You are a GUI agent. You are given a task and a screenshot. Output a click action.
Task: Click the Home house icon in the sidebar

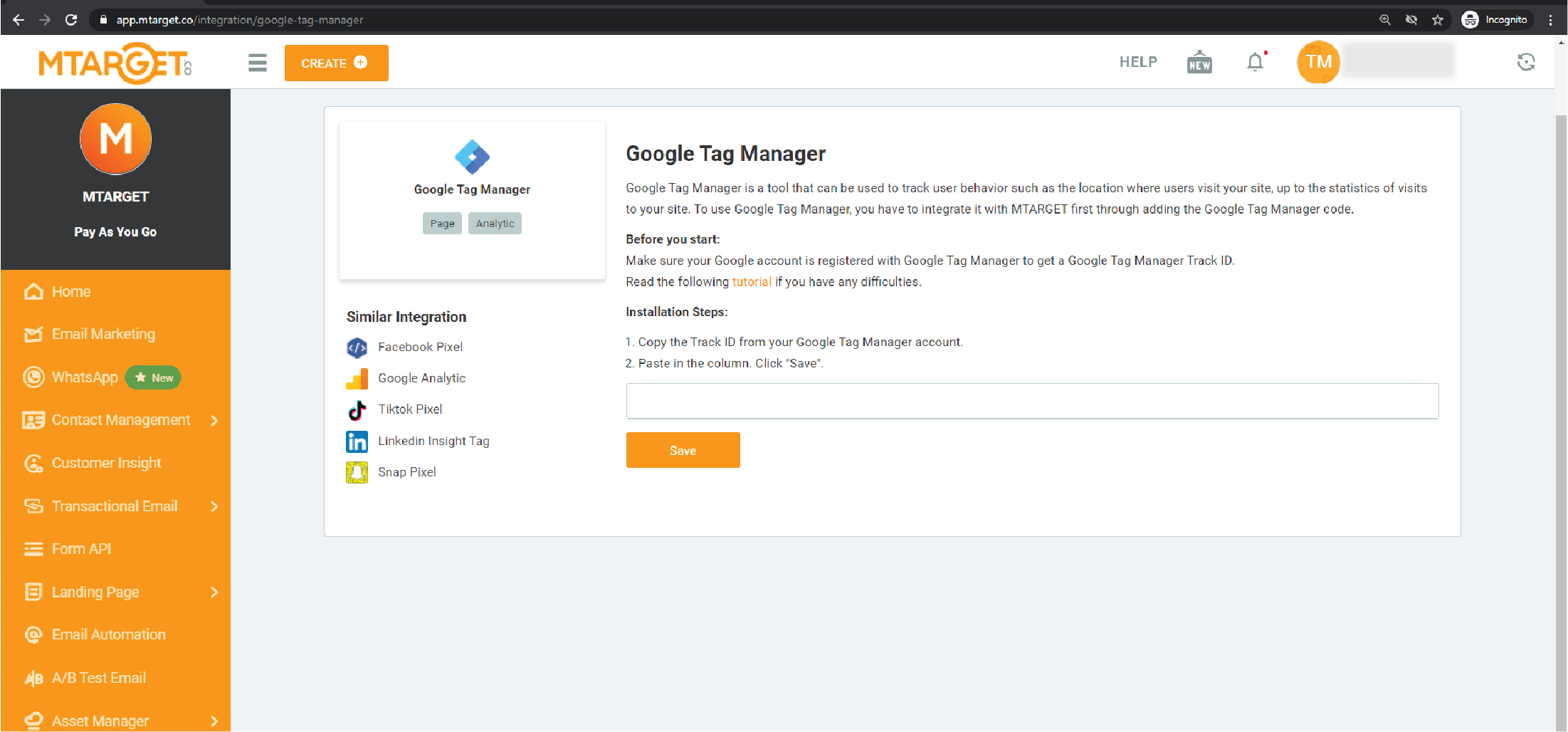coord(33,292)
